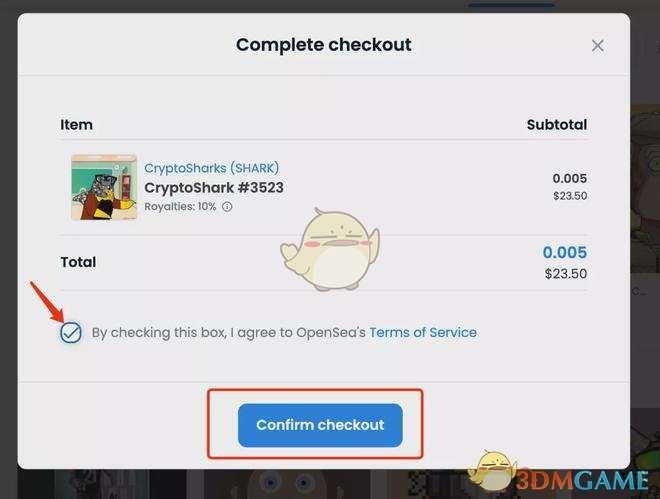
Task: Click the Item column header
Action: click(x=76, y=125)
